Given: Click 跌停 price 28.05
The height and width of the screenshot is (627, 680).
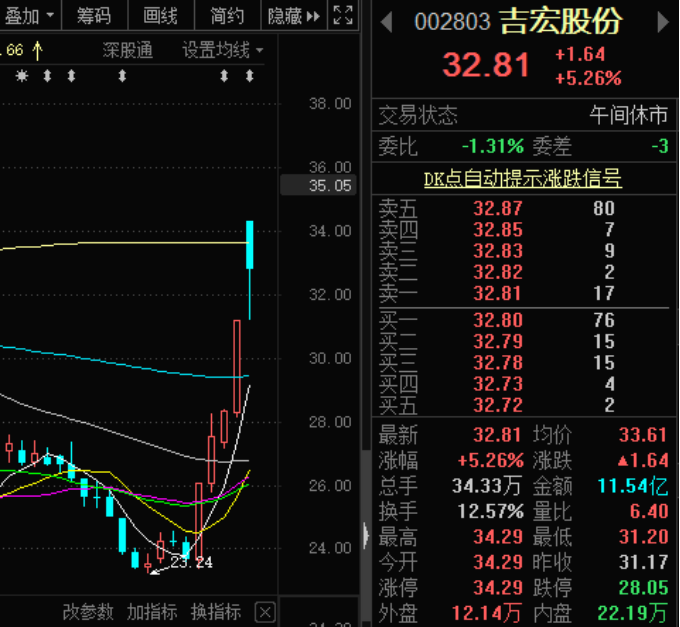Looking at the screenshot, I should pyautogui.click(x=644, y=588).
